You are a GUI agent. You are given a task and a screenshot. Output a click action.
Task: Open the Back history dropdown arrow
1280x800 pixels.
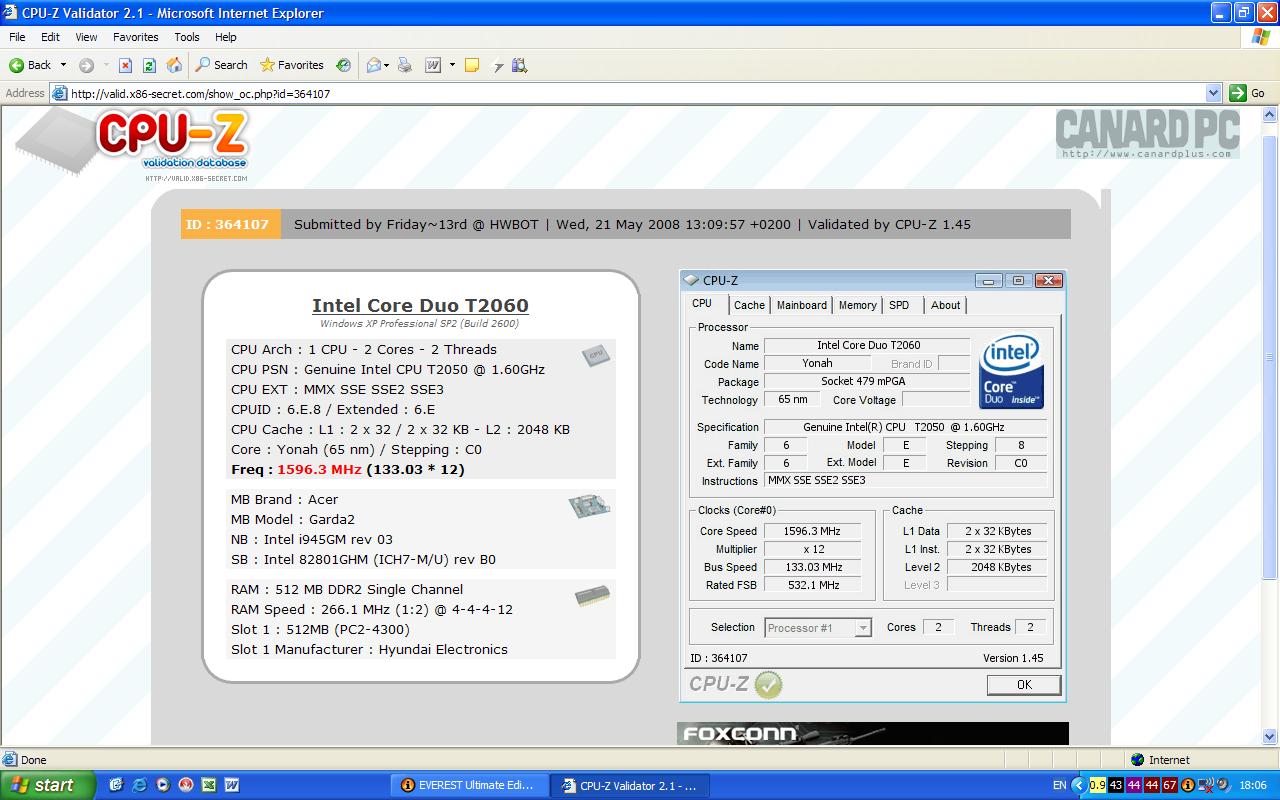click(x=64, y=65)
